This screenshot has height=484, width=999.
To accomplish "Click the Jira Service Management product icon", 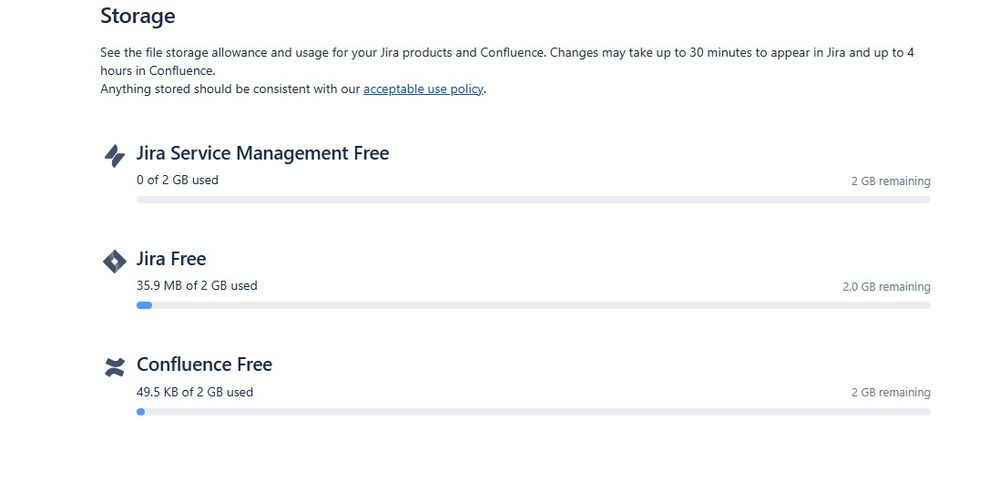I will click(x=114, y=155).
